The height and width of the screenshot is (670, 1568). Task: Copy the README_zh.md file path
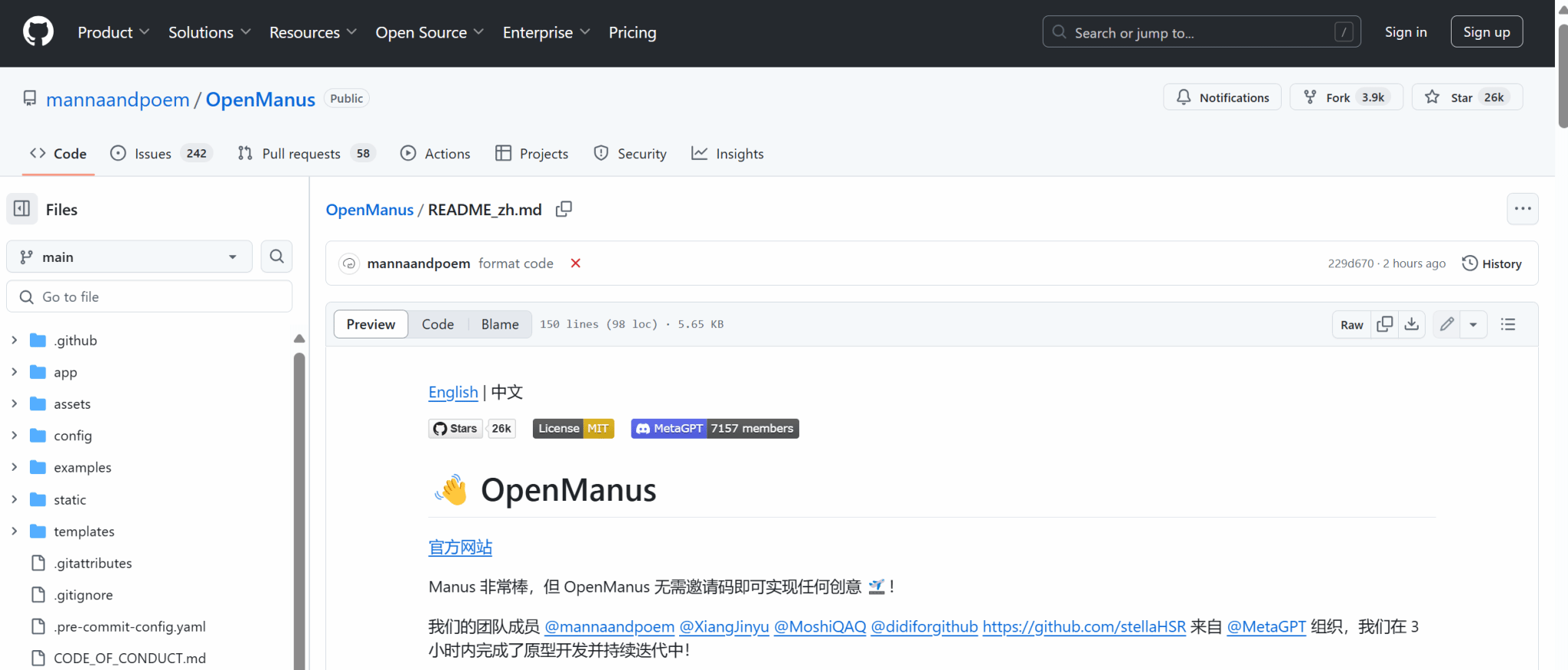(x=563, y=209)
